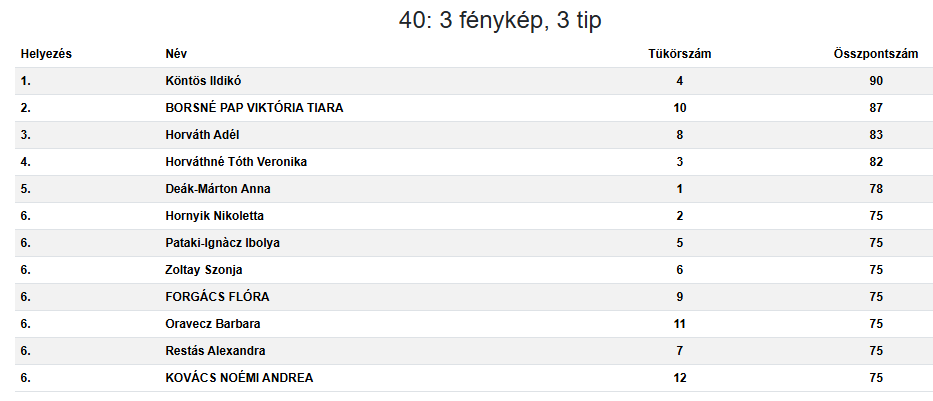Image resolution: width=933 pixels, height=401 pixels.
Task: Select BORSNÉ PAP VIKTÓRIA TIARA name
Action: tap(254, 108)
